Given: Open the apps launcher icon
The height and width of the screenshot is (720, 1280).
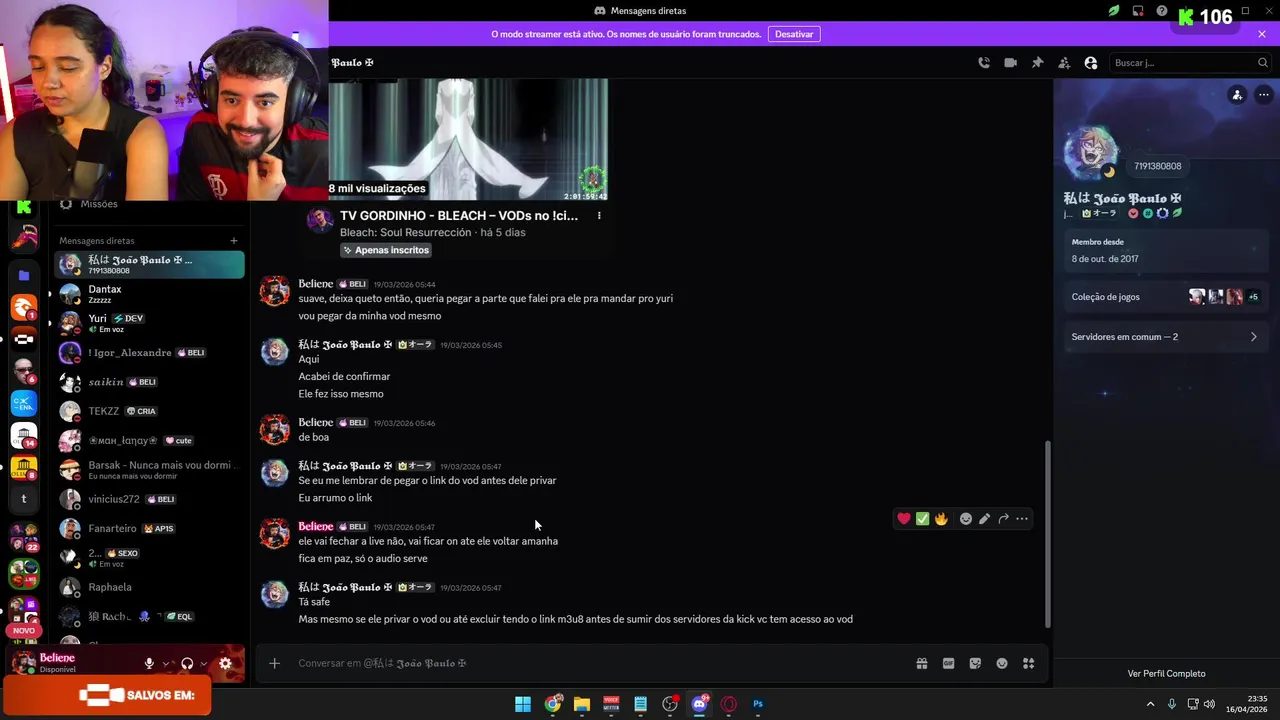Looking at the screenshot, I should click(1028, 663).
